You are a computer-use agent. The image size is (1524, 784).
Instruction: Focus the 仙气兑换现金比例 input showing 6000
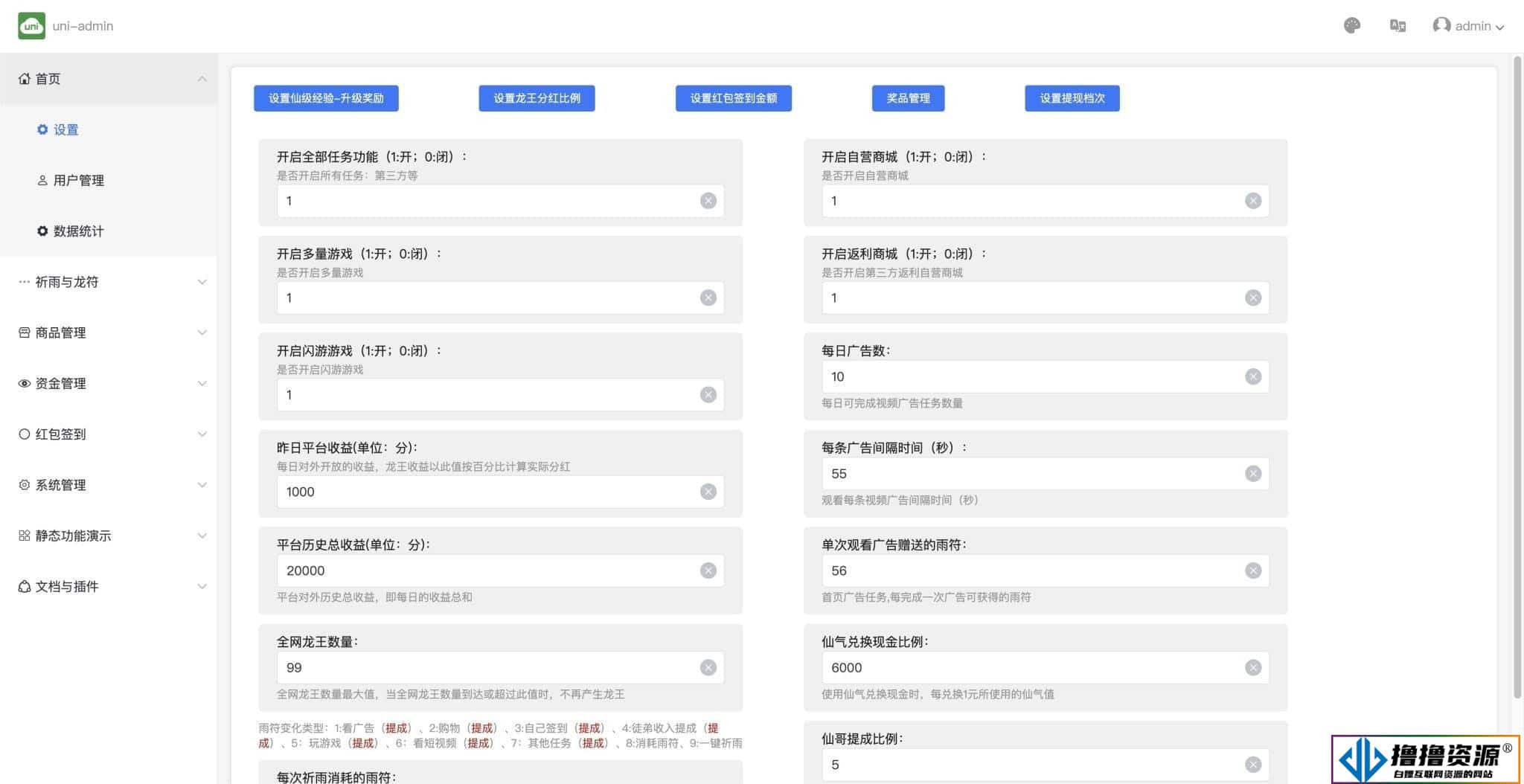tap(1046, 668)
